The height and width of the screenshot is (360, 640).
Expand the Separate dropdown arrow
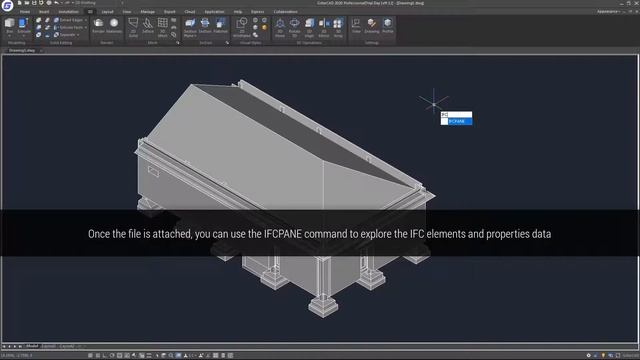[78, 35]
